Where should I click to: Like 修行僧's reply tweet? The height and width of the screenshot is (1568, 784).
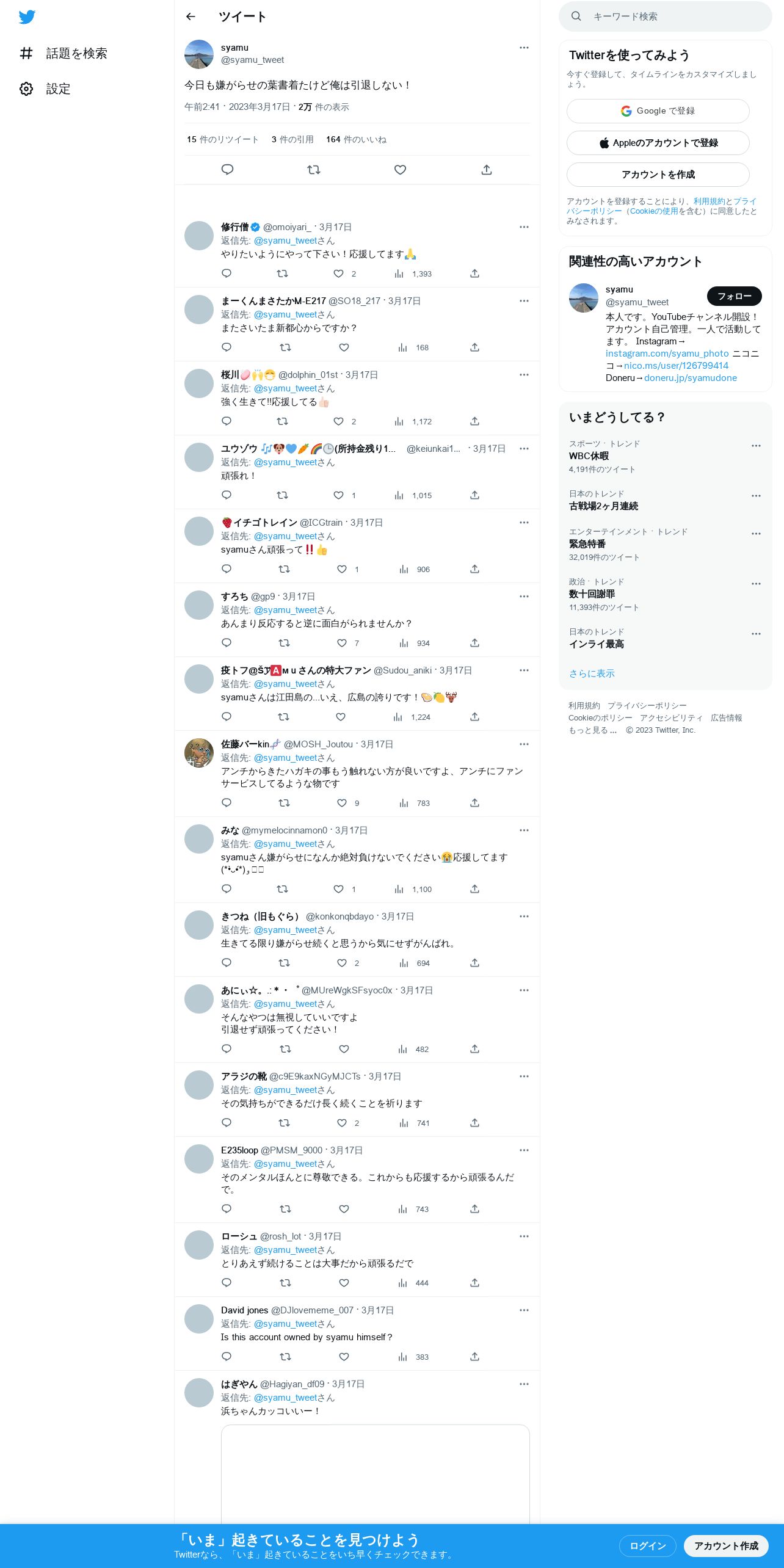(x=338, y=274)
